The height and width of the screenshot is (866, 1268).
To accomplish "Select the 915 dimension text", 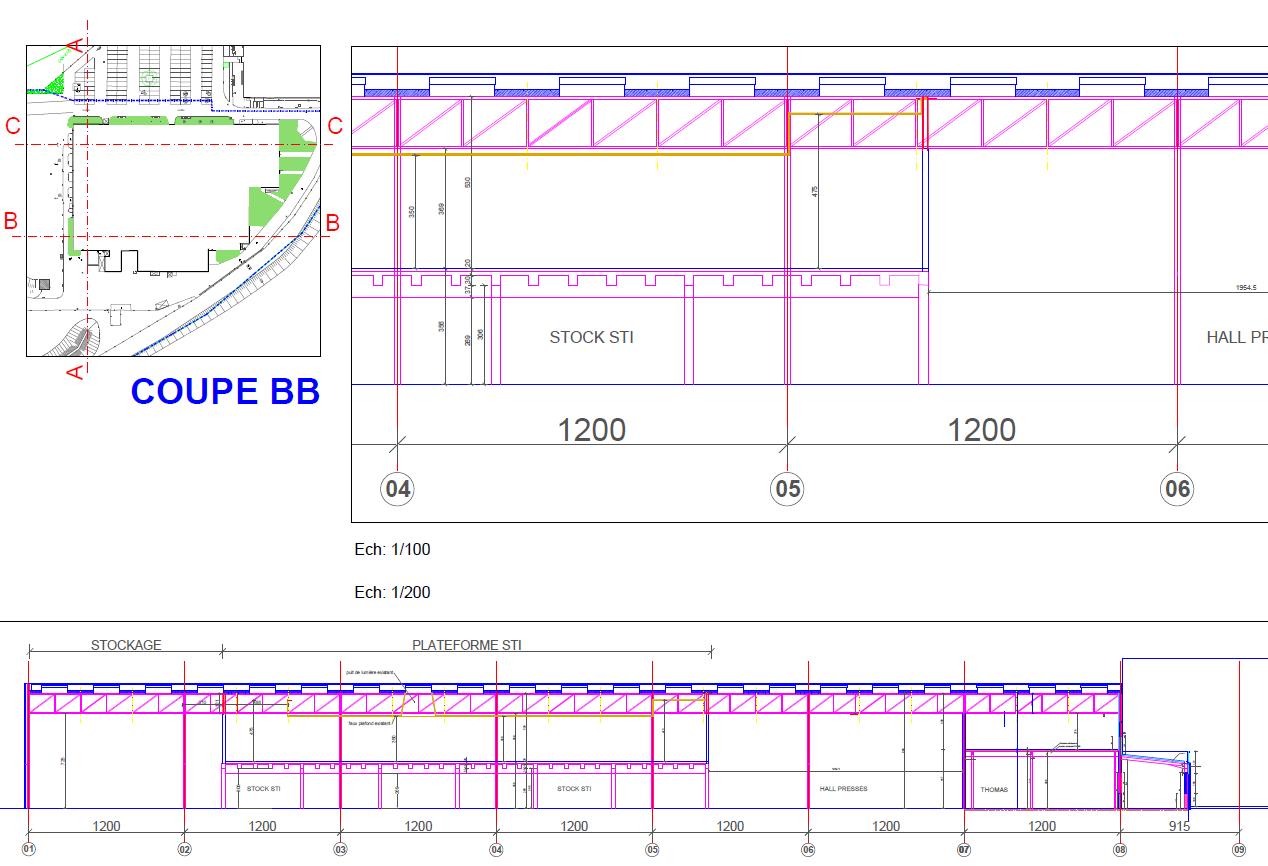I will point(1179,826).
